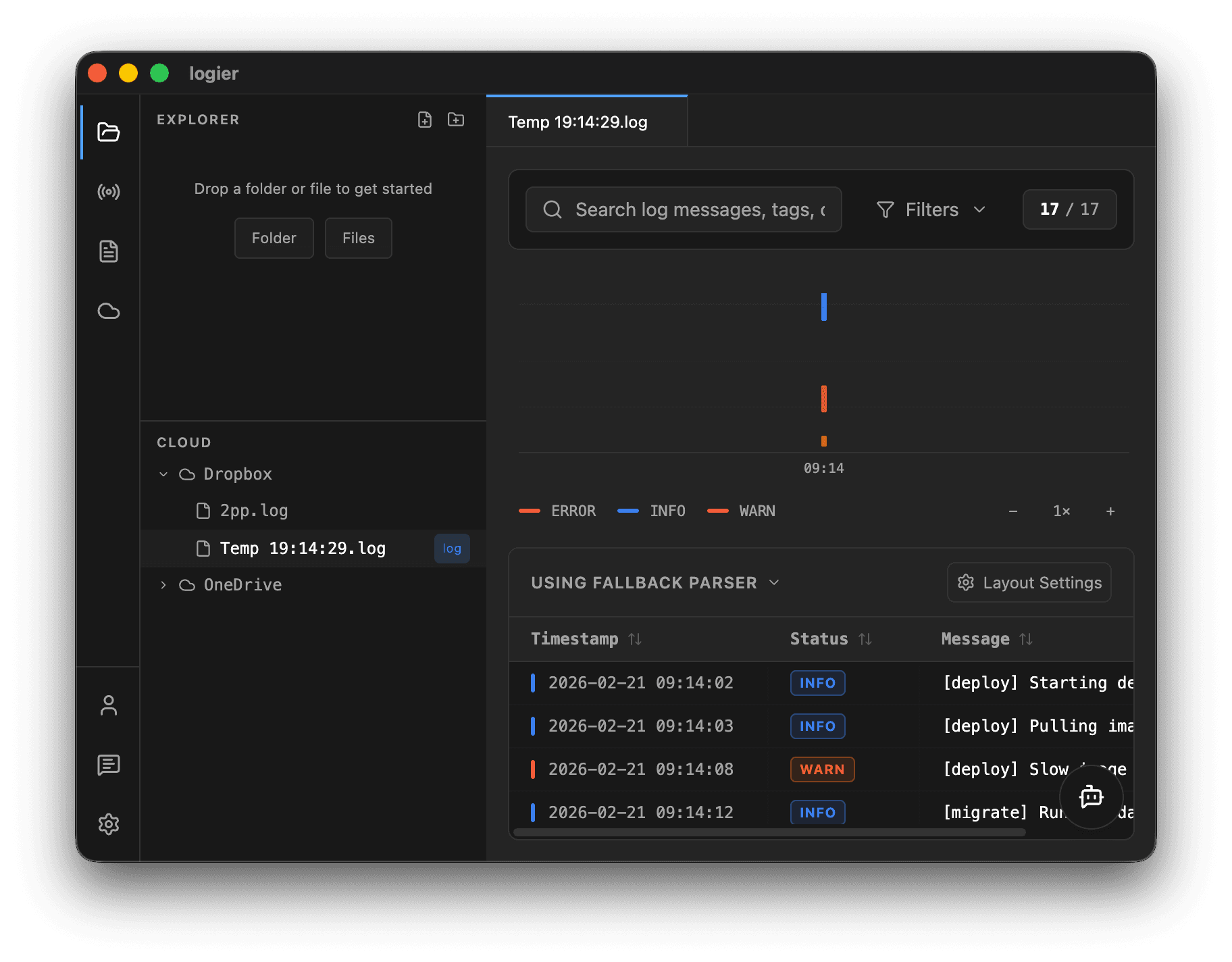Expand the OneDrive tree node
Viewport: 1232px width, 962px height.
pyautogui.click(x=163, y=585)
